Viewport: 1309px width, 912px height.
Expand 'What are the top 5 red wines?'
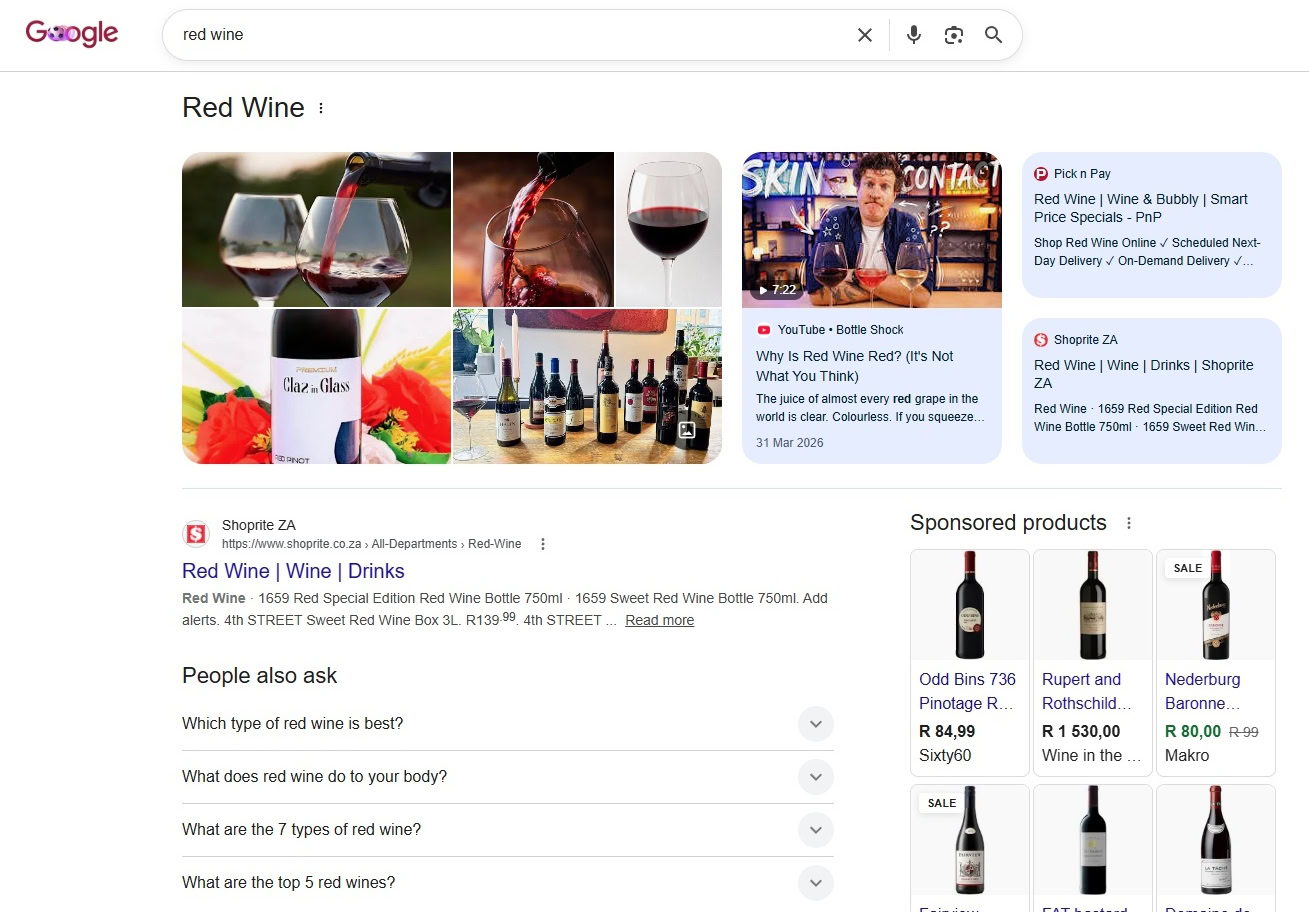click(508, 883)
